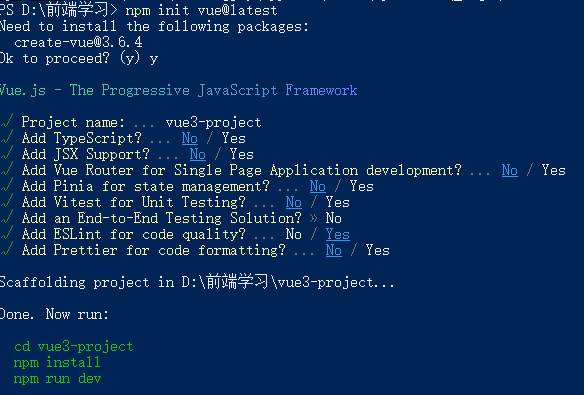Select underlined Yes for ESLint code quality
584x395 pixels.
coord(337,235)
